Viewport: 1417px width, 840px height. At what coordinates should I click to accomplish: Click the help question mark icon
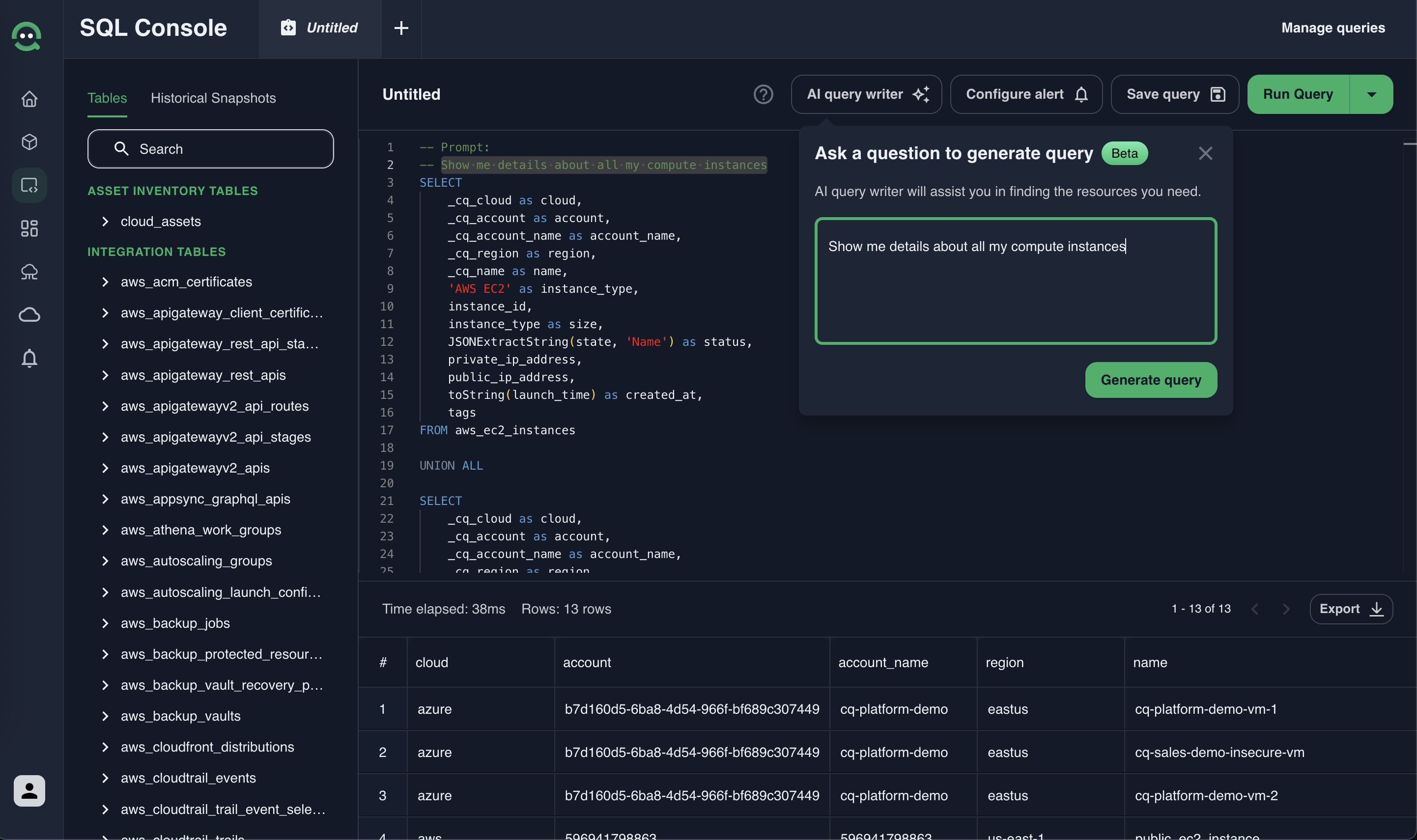[x=763, y=94]
